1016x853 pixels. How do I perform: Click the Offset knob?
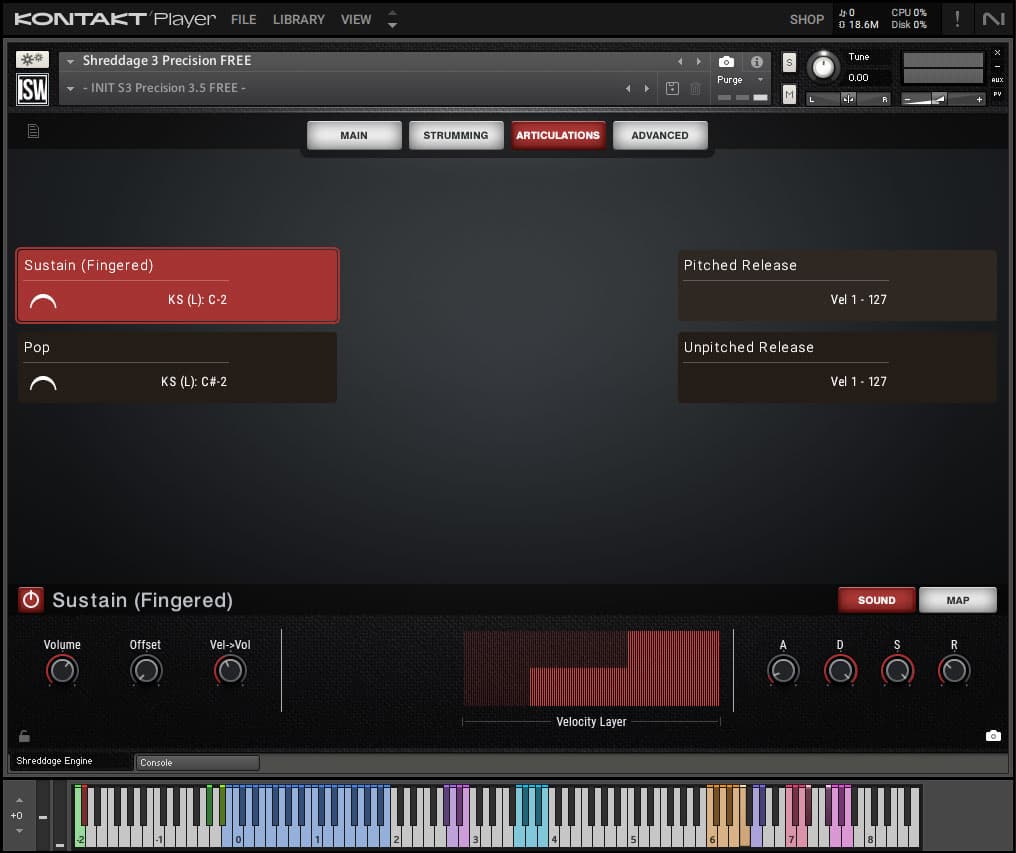[x=146, y=670]
